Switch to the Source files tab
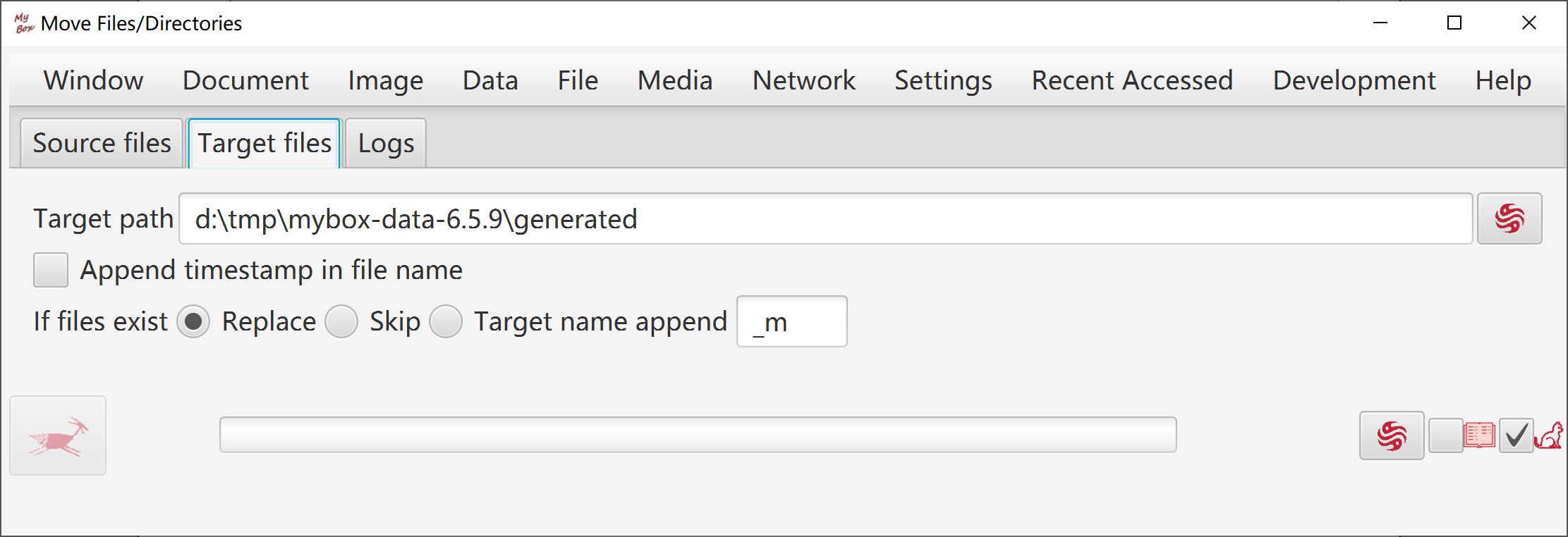Viewport: 1568px width, 537px height. click(x=102, y=143)
